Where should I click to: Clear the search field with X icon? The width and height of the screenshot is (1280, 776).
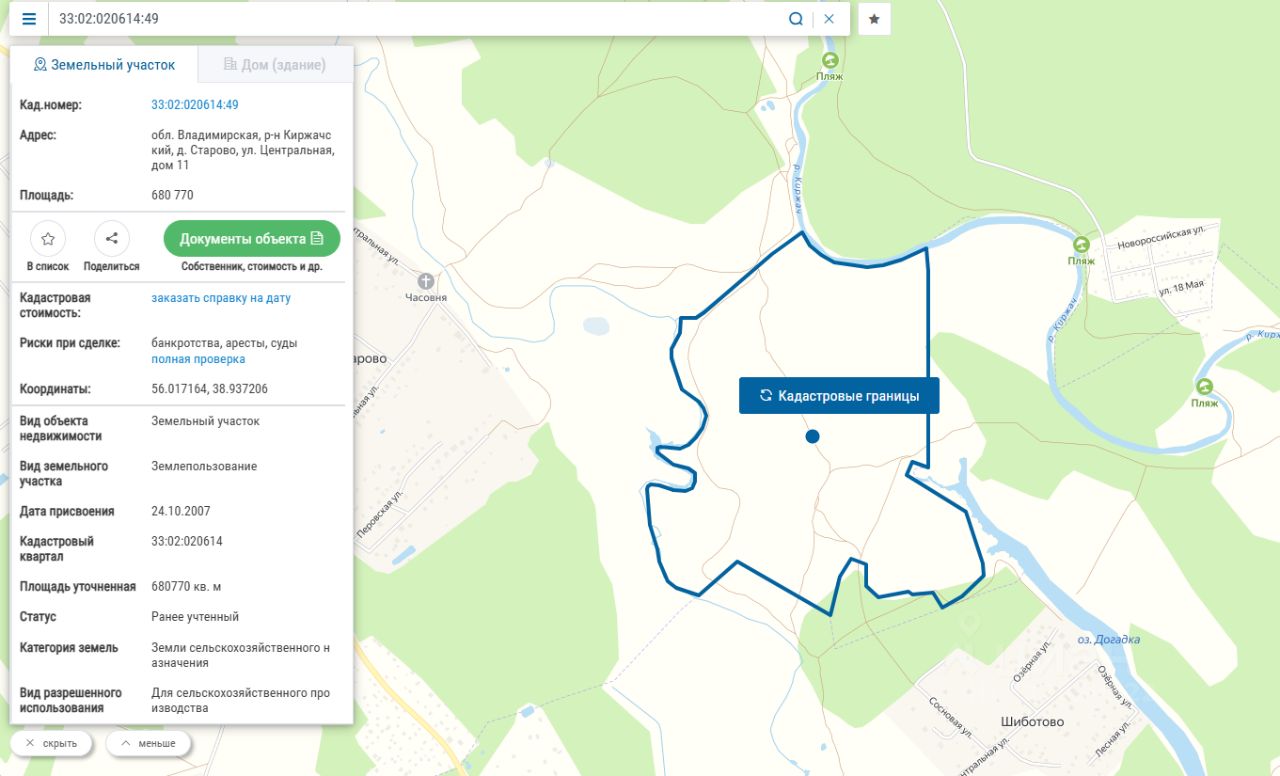(829, 19)
